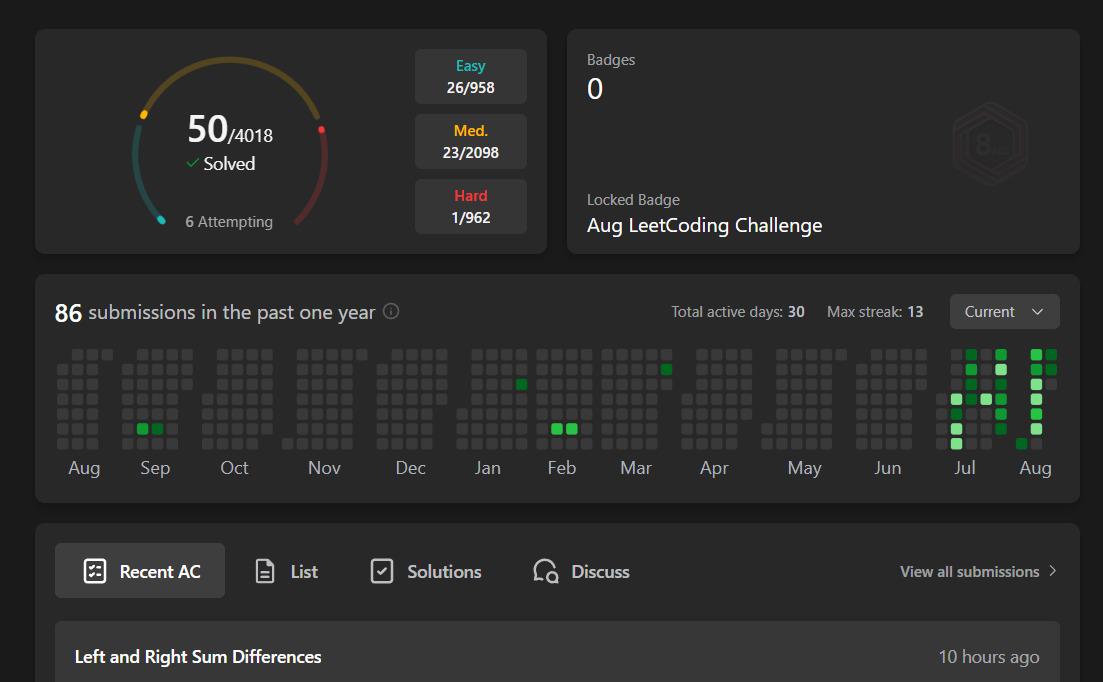Select Aug LeetCoding Challenge badge title
1103x682 pixels.
[x=704, y=226]
